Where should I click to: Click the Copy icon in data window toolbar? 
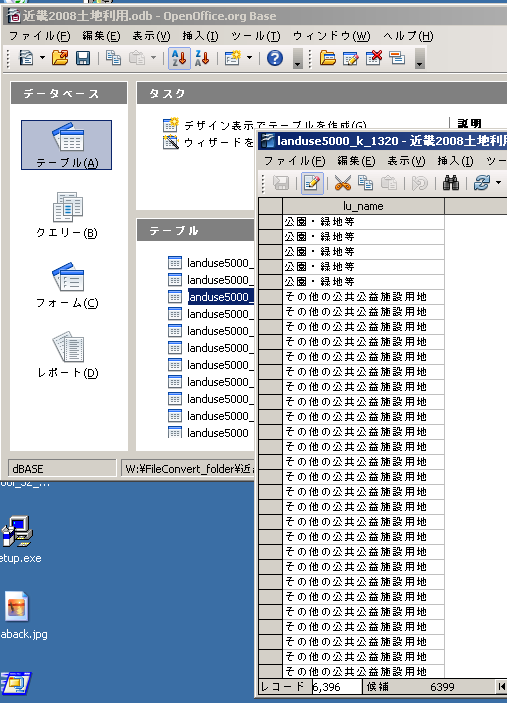365,183
